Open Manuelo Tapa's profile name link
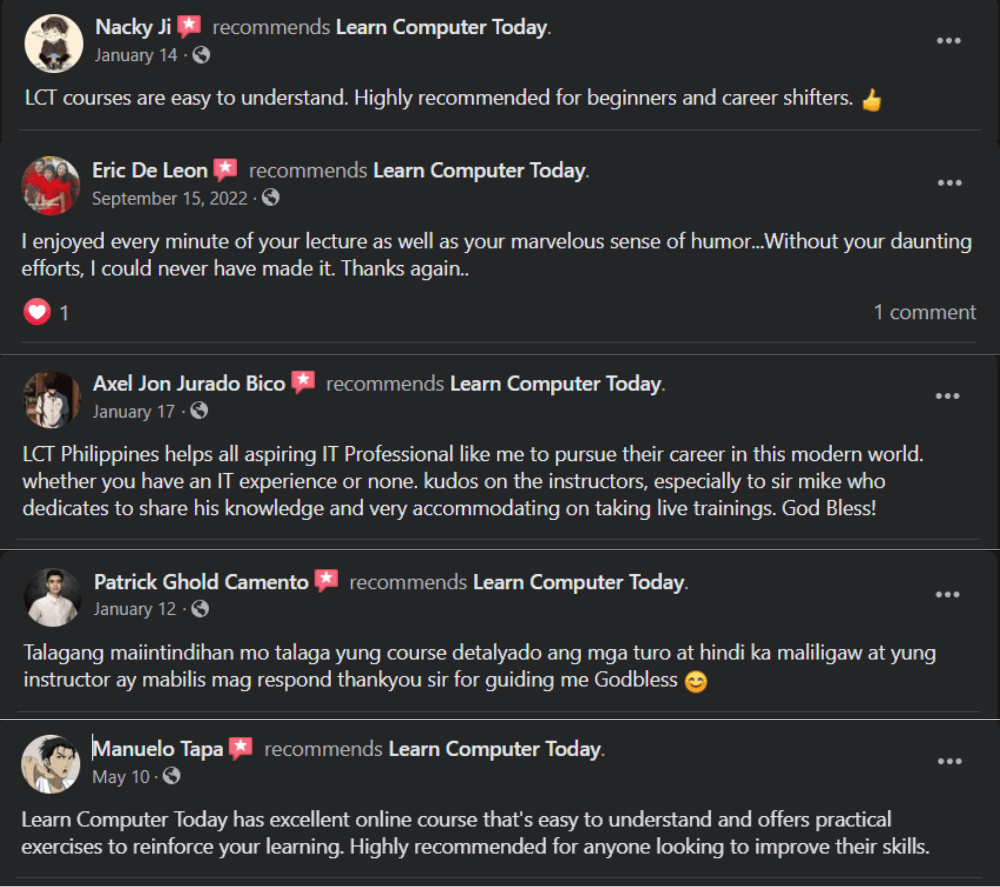The height and width of the screenshot is (887, 1000). [158, 748]
